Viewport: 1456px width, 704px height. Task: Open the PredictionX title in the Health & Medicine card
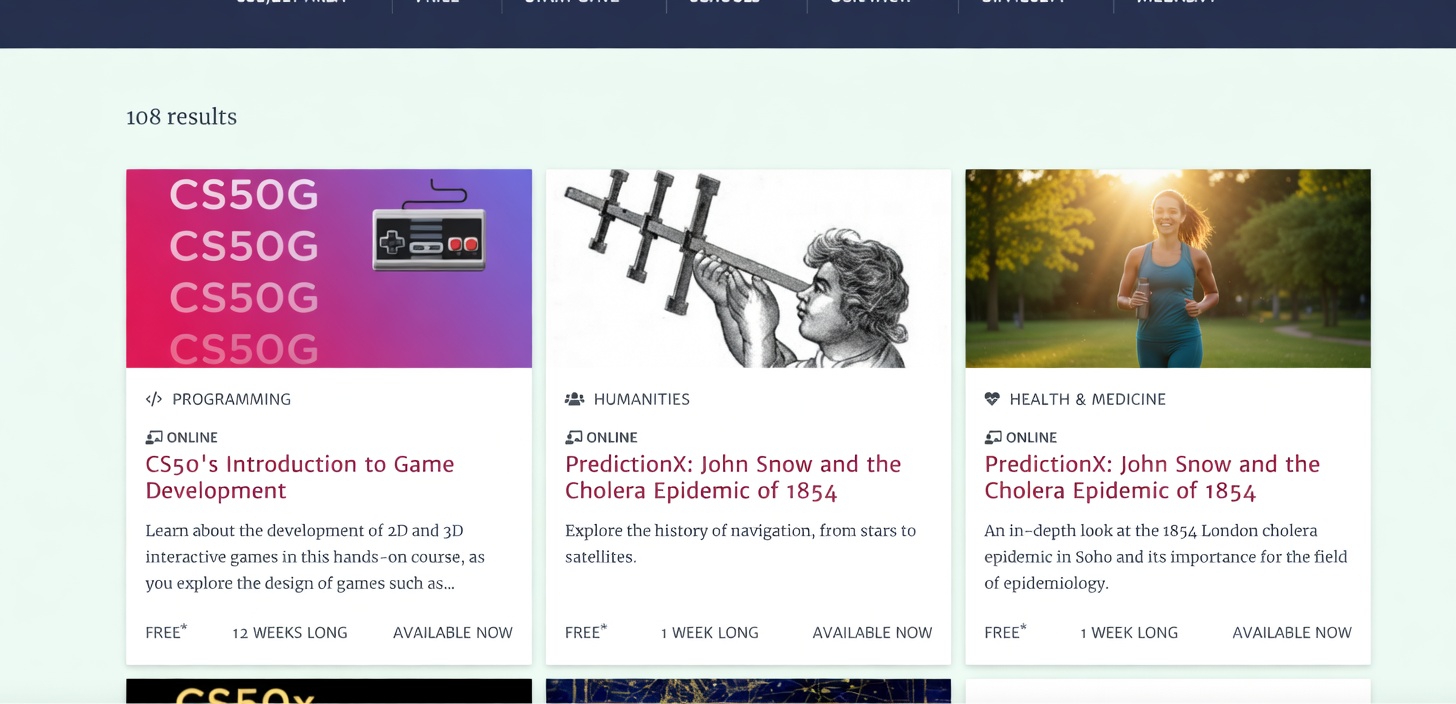(1152, 477)
